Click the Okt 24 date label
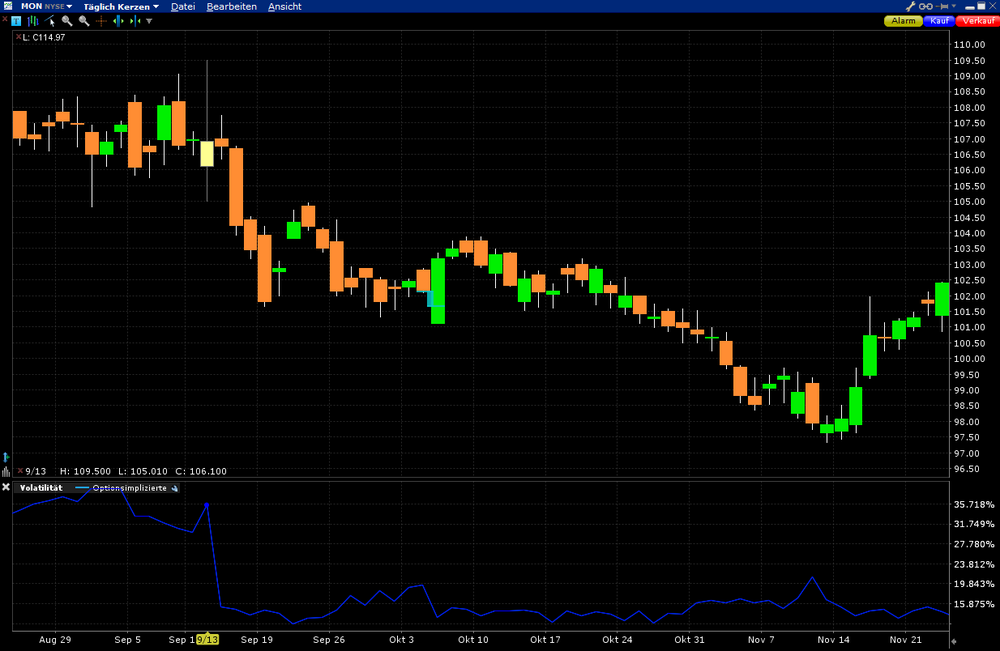The image size is (1000, 651). (617, 640)
